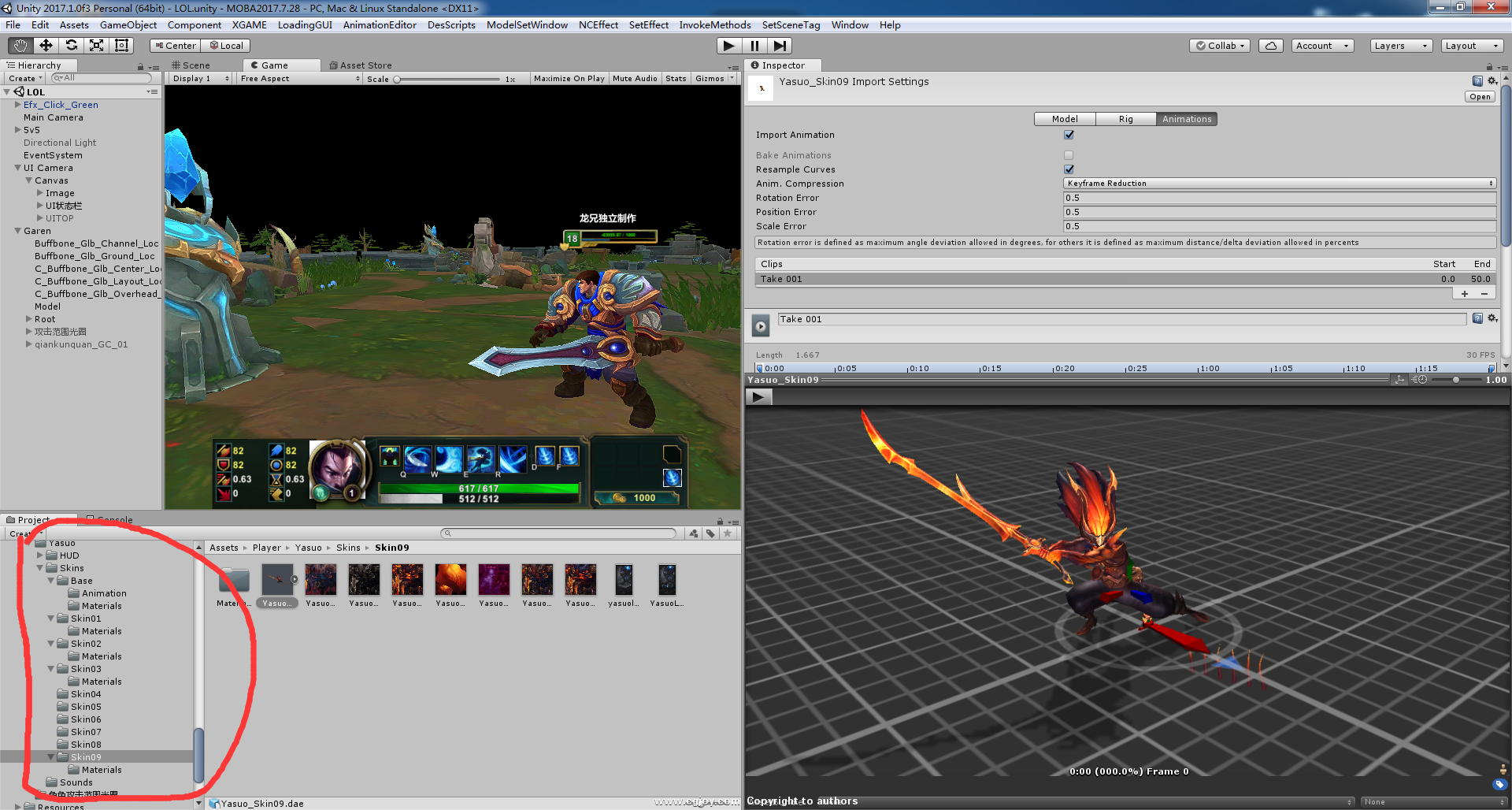Open Inspector help book icon

pos(1477,81)
